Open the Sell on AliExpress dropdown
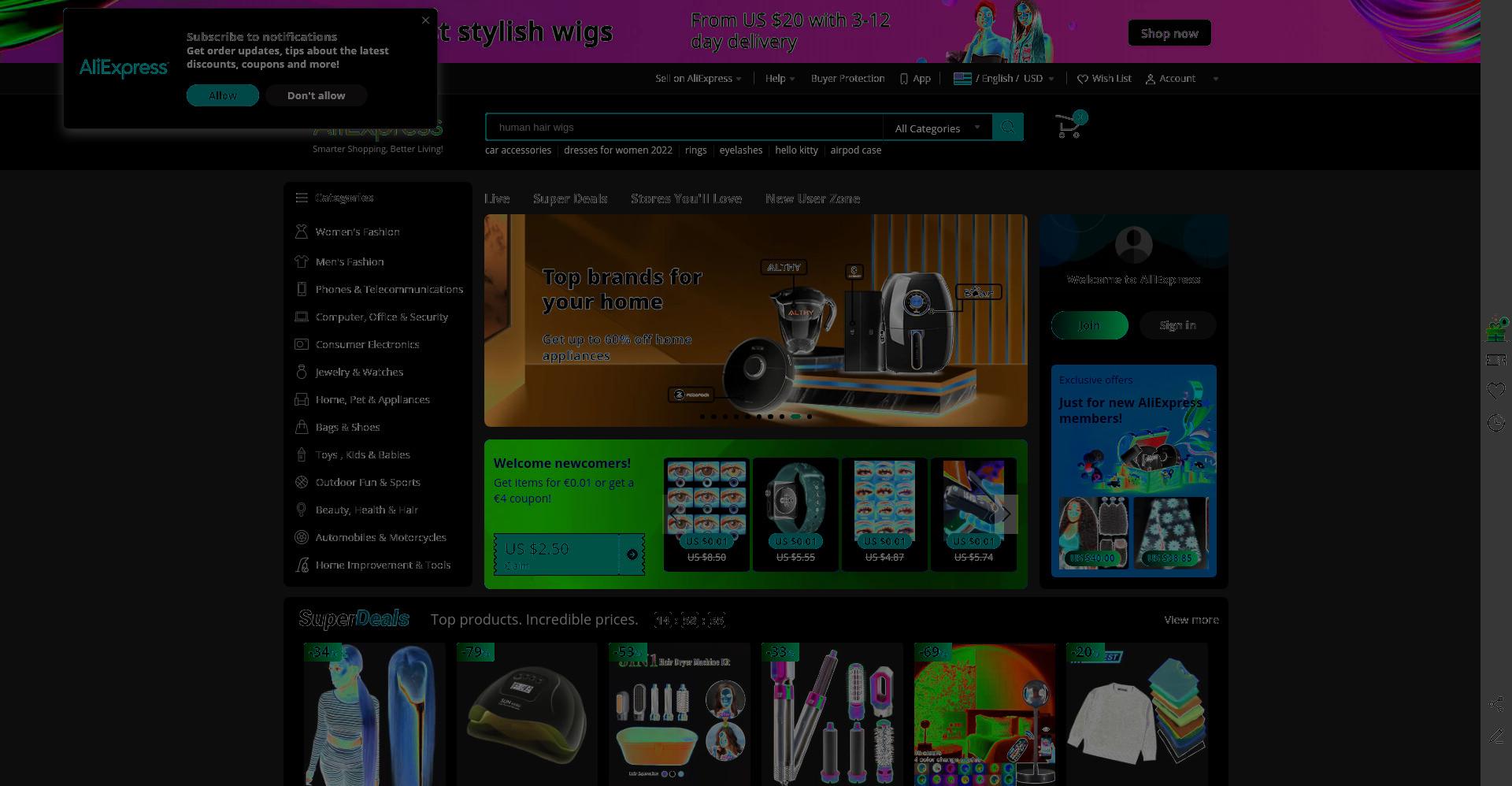Image resolution: width=1512 pixels, height=786 pixels. [699, 79]
